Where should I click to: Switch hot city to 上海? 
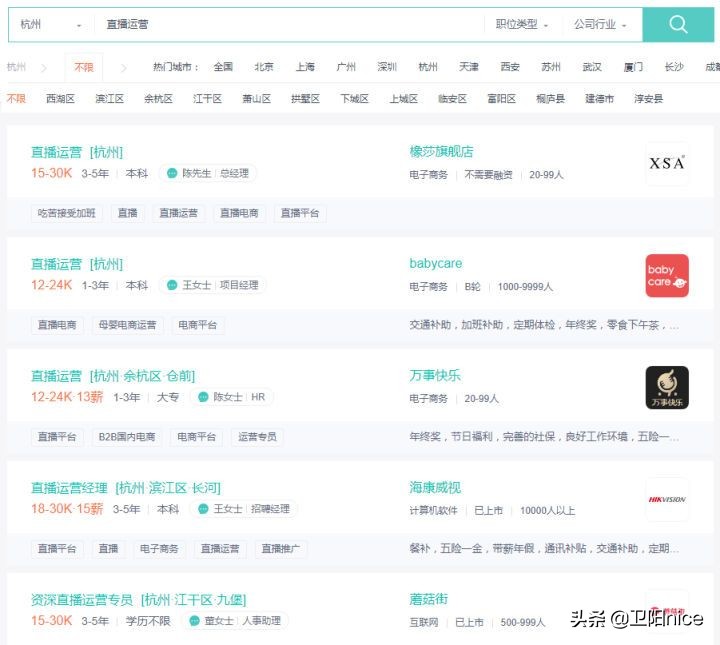305,67
